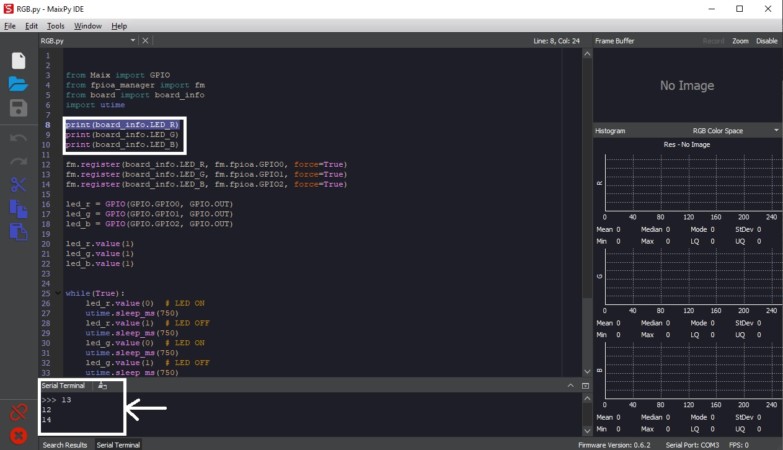This screenshot has width=783, height=450.
Task: Open the Tools menu
Action: click(x=55, y=26)
